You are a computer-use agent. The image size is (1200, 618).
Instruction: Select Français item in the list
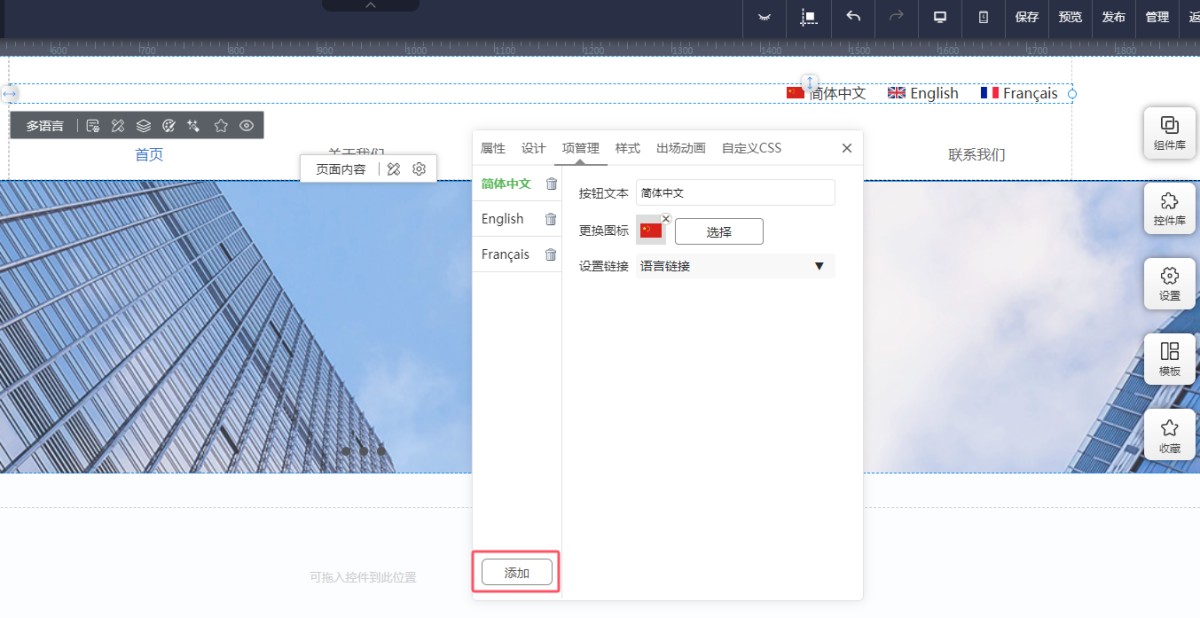coord(505,254)
